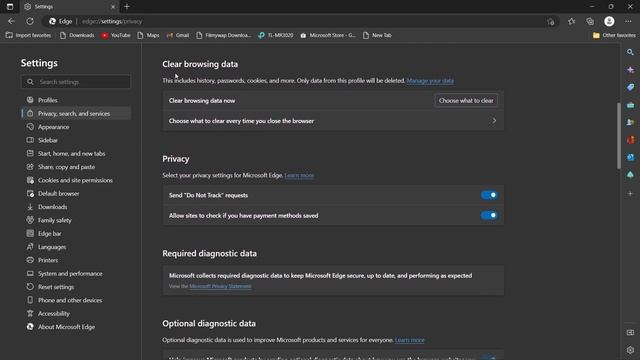Click the profile avatar icon
Screen dimensions: 640x360
609,21
